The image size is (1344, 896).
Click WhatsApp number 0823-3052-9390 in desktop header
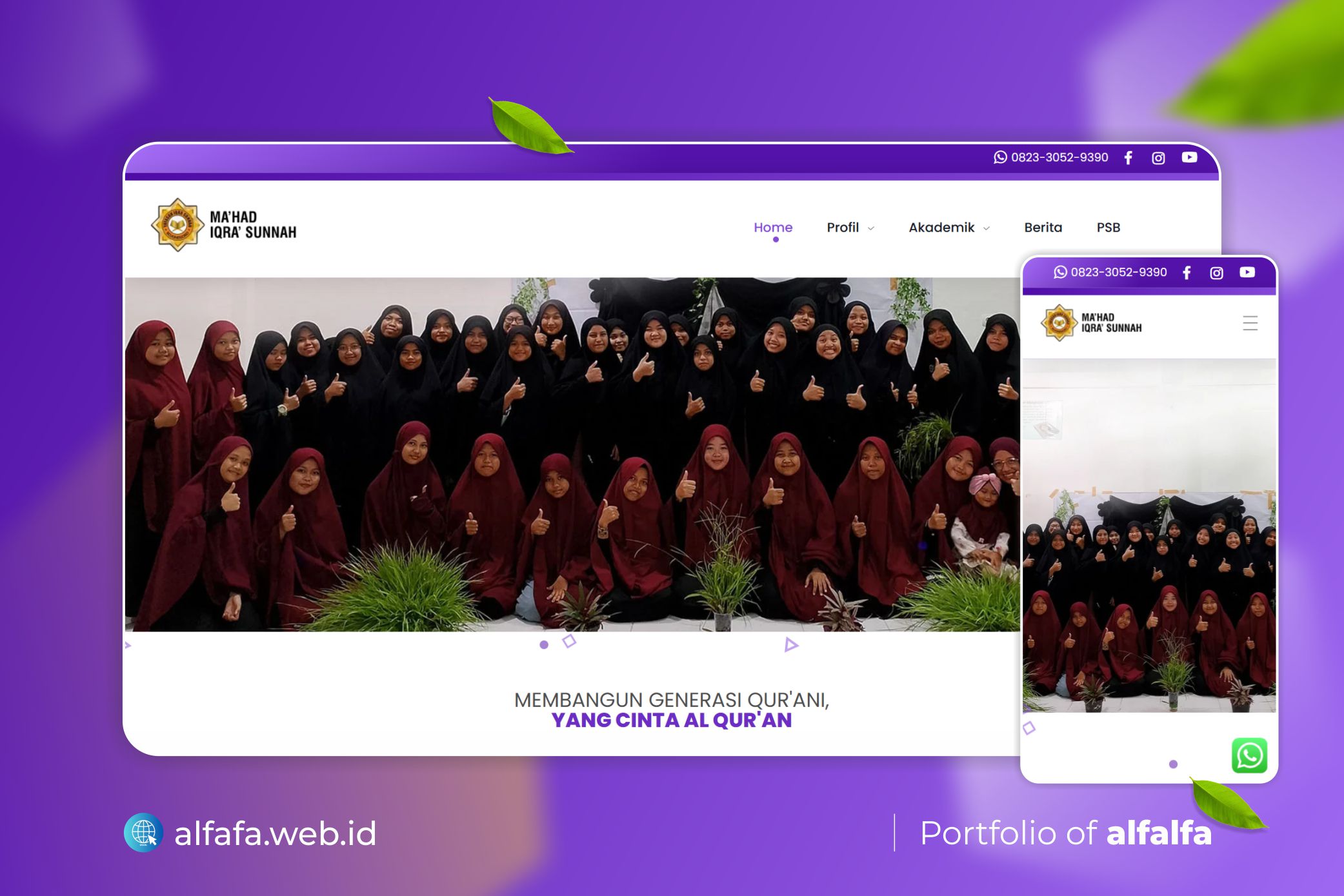(x=1051, y=157)
